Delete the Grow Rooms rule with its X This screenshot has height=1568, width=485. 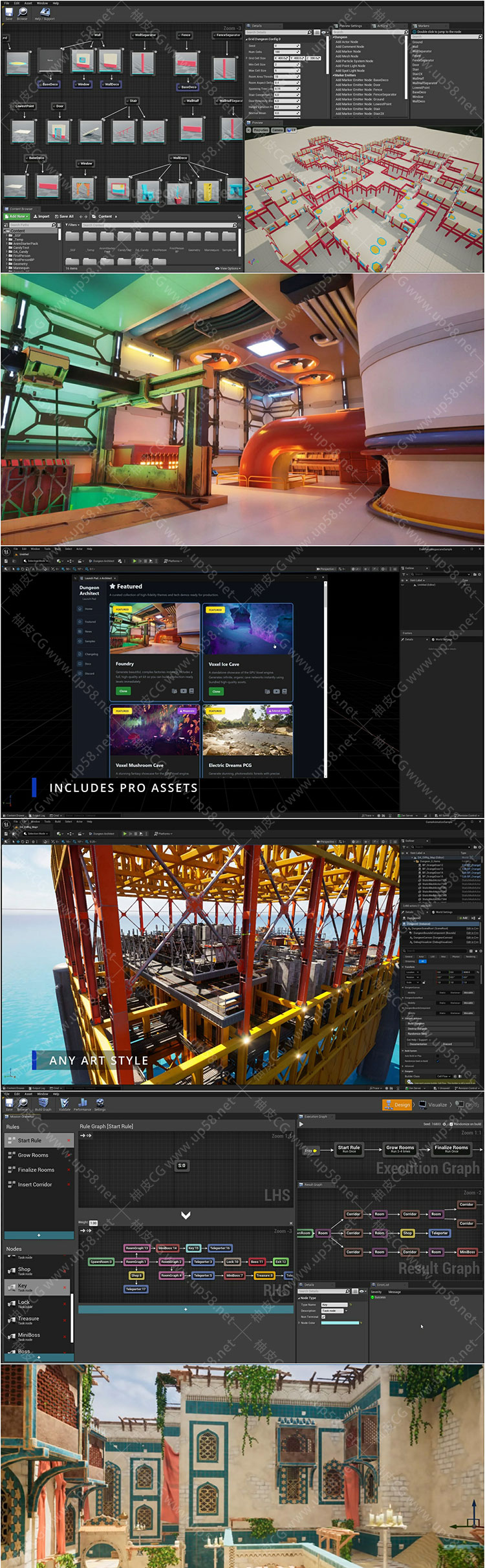(x=69, y=1155)
